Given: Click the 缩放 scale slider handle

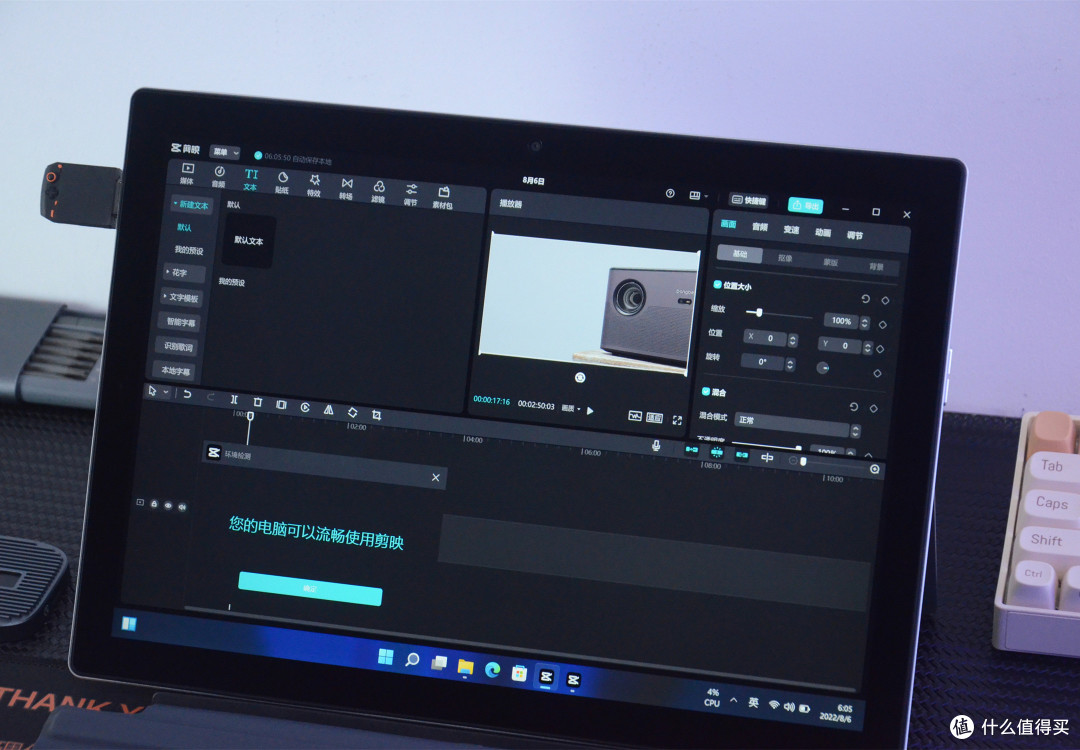Looking at the screenshot, I should point(759,313).
